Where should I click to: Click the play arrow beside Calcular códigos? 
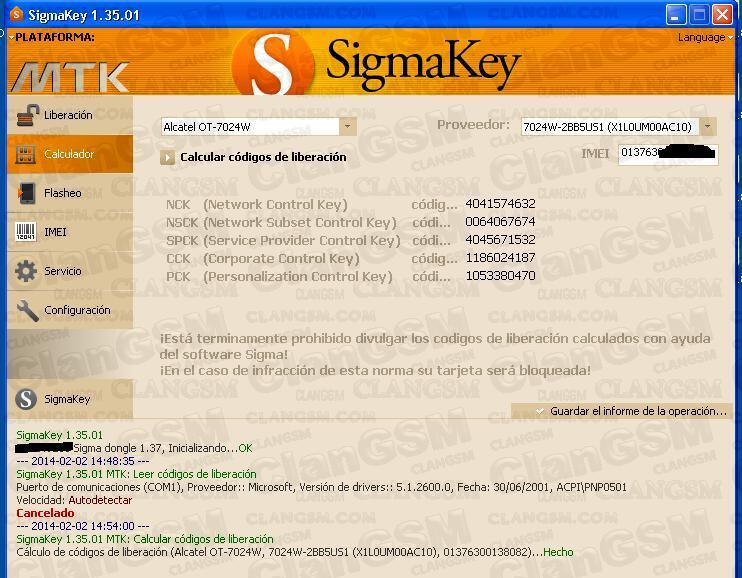[167, 158]
